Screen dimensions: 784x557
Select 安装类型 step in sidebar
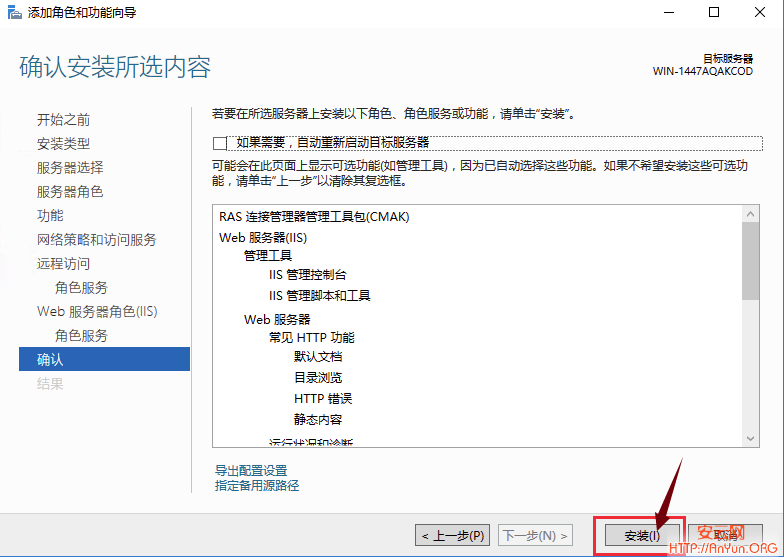(64, 144)
